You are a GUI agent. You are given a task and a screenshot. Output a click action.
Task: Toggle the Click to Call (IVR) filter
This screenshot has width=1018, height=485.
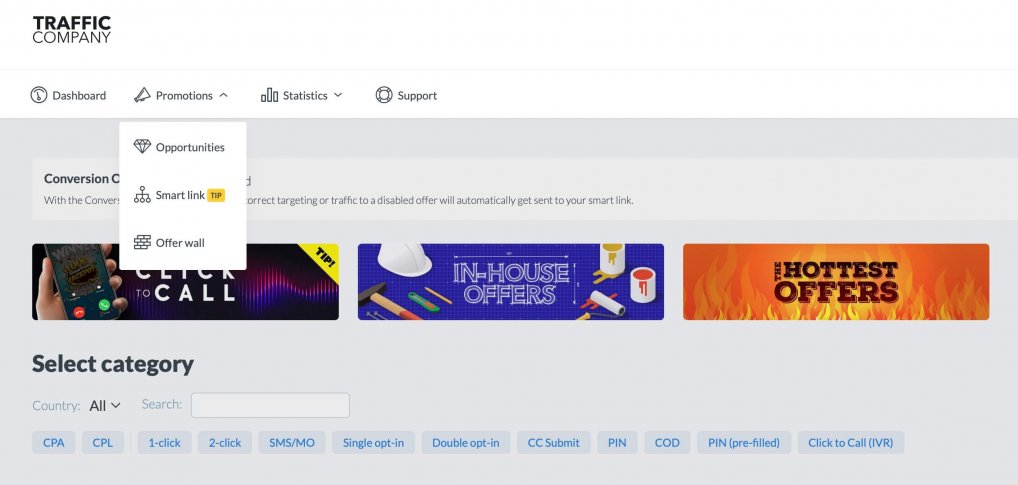pyautogui.click(x=850, y=443)
